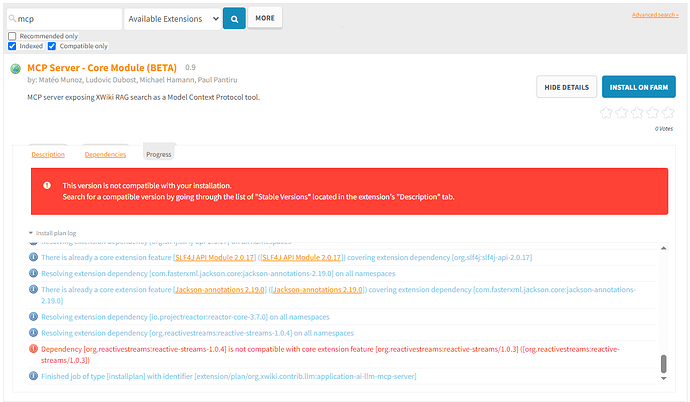Click the log scrollbar thumb
The image size is (690, 402).
664,364
